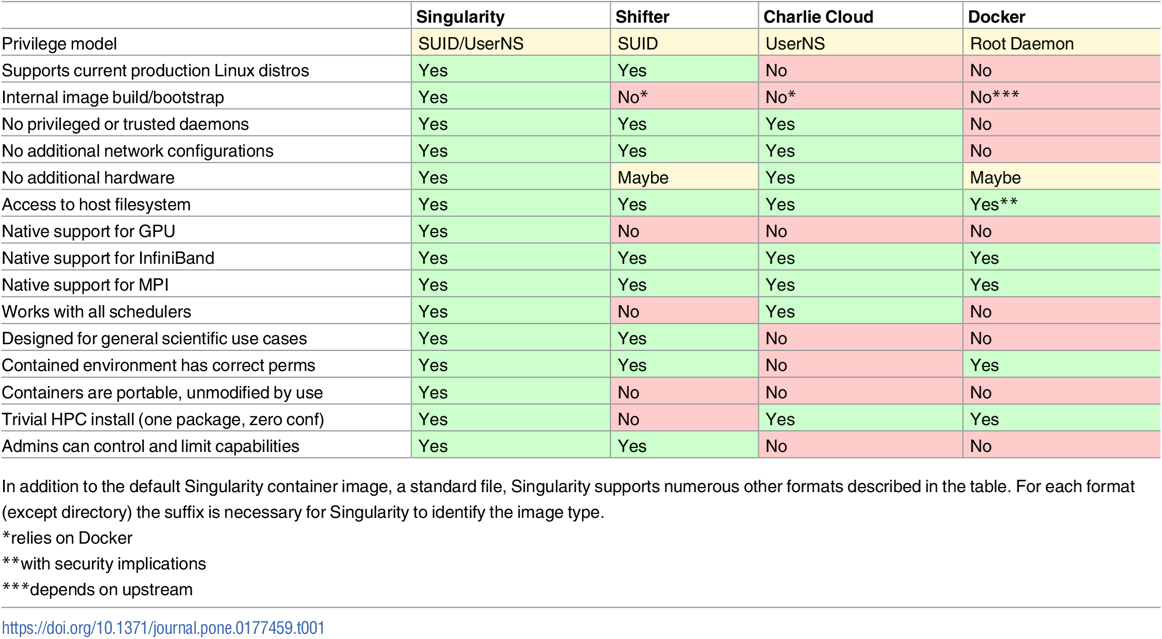Open the journal.pone DOI link
The image size is (1162, 639).
coord(163,628)
